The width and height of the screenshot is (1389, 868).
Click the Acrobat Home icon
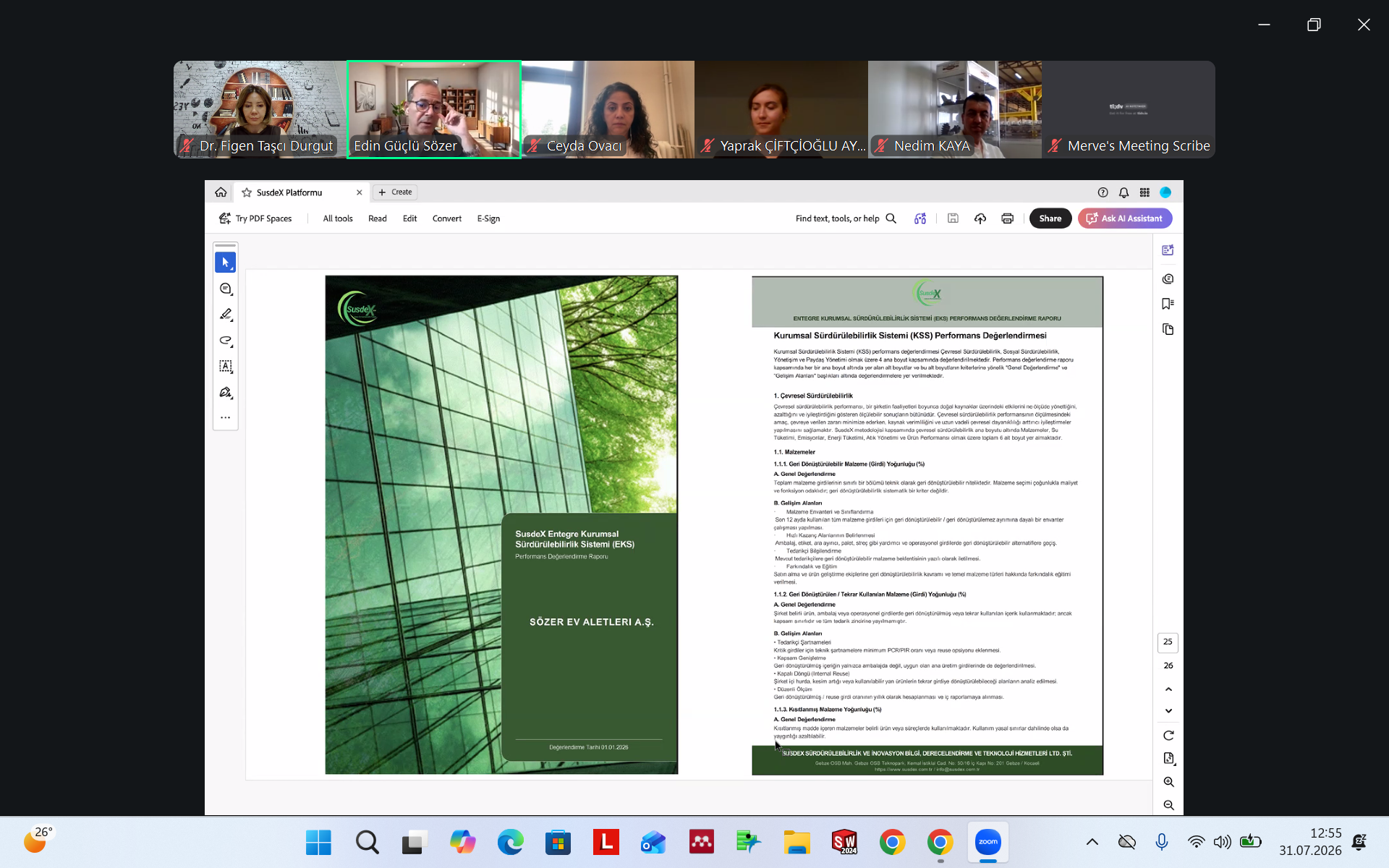click(x=221, y=192)
